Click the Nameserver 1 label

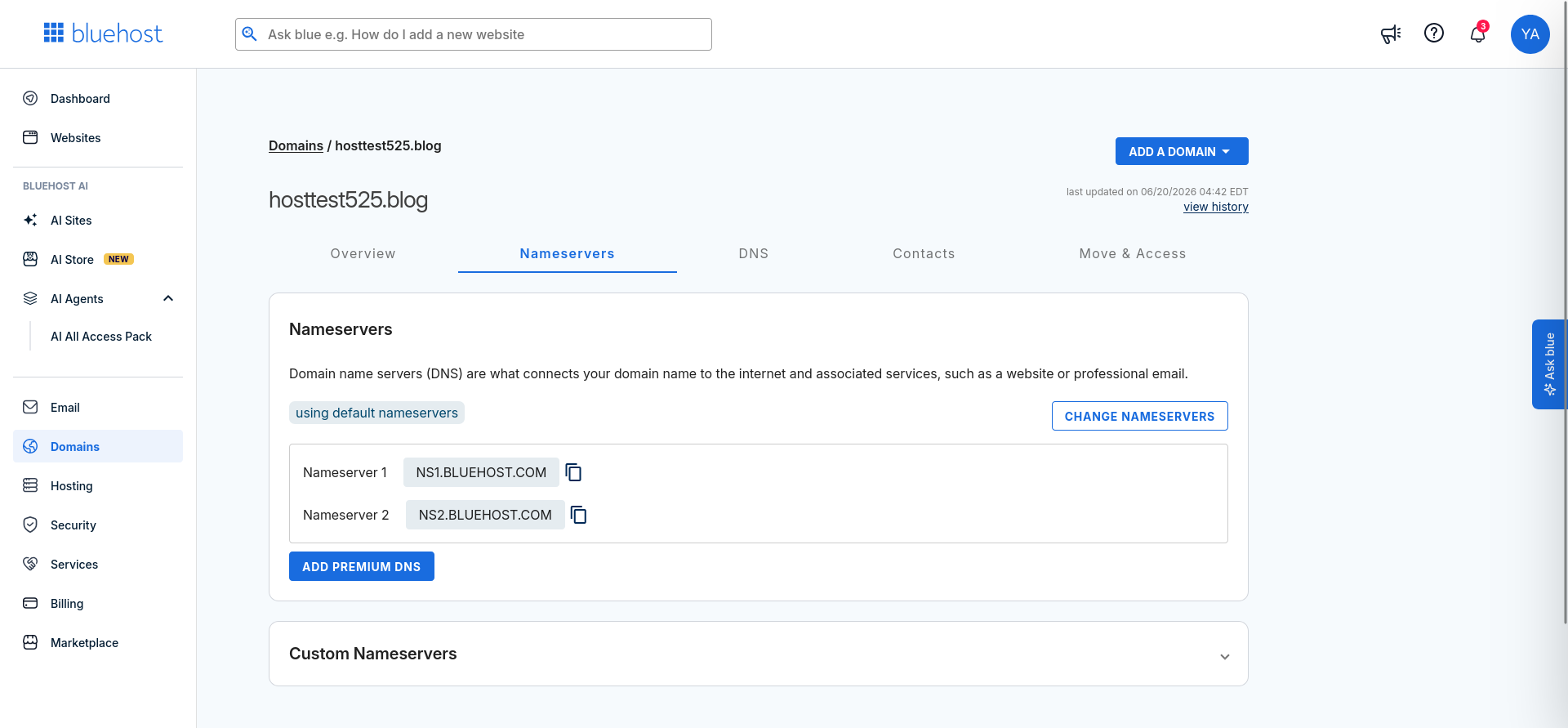tap(345, 472)
